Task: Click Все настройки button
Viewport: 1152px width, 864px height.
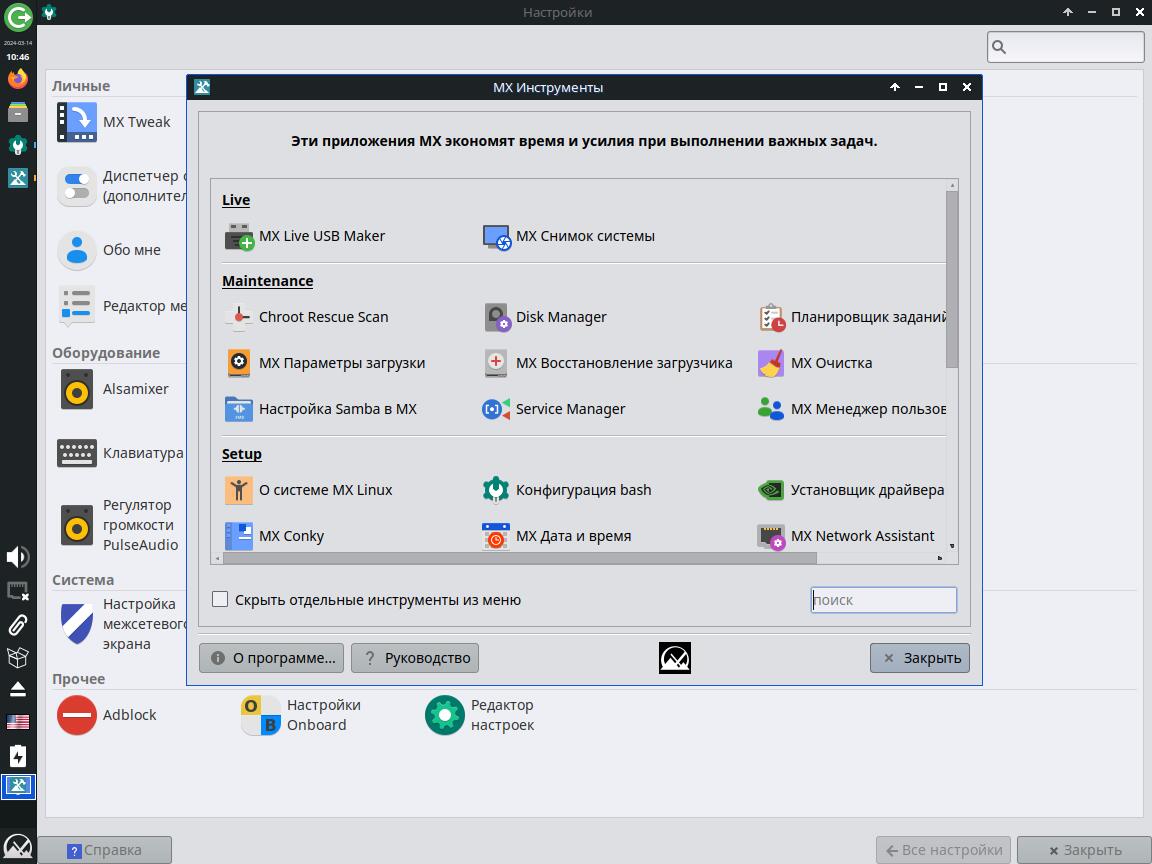Action: tap(943, 850)
